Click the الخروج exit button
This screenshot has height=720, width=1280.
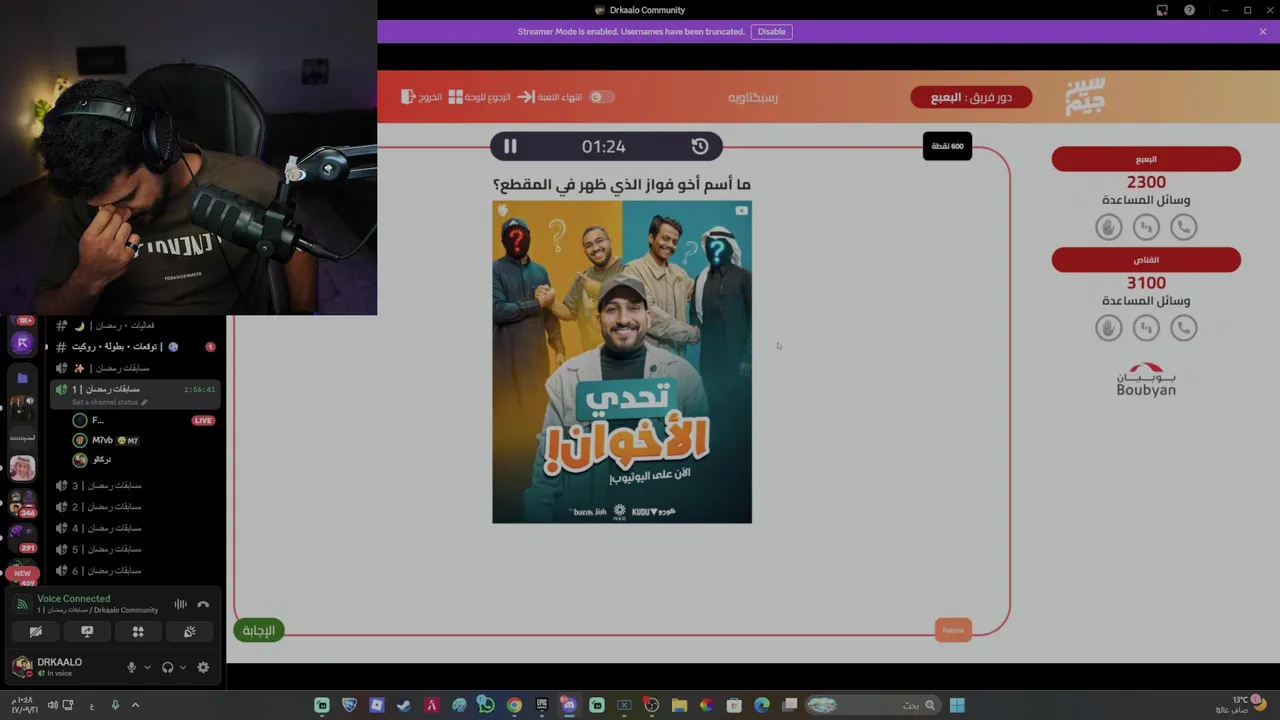click(x=421, y=97)
